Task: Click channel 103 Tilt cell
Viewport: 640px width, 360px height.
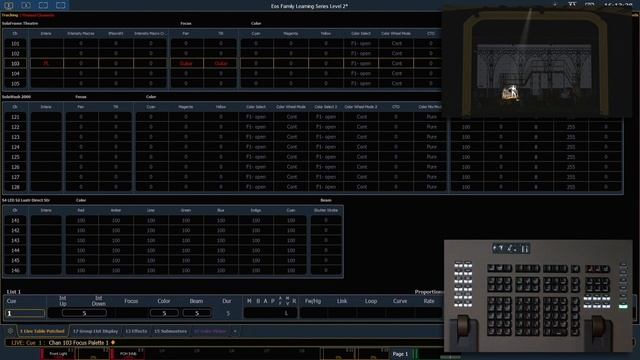Action: [221, 63]
